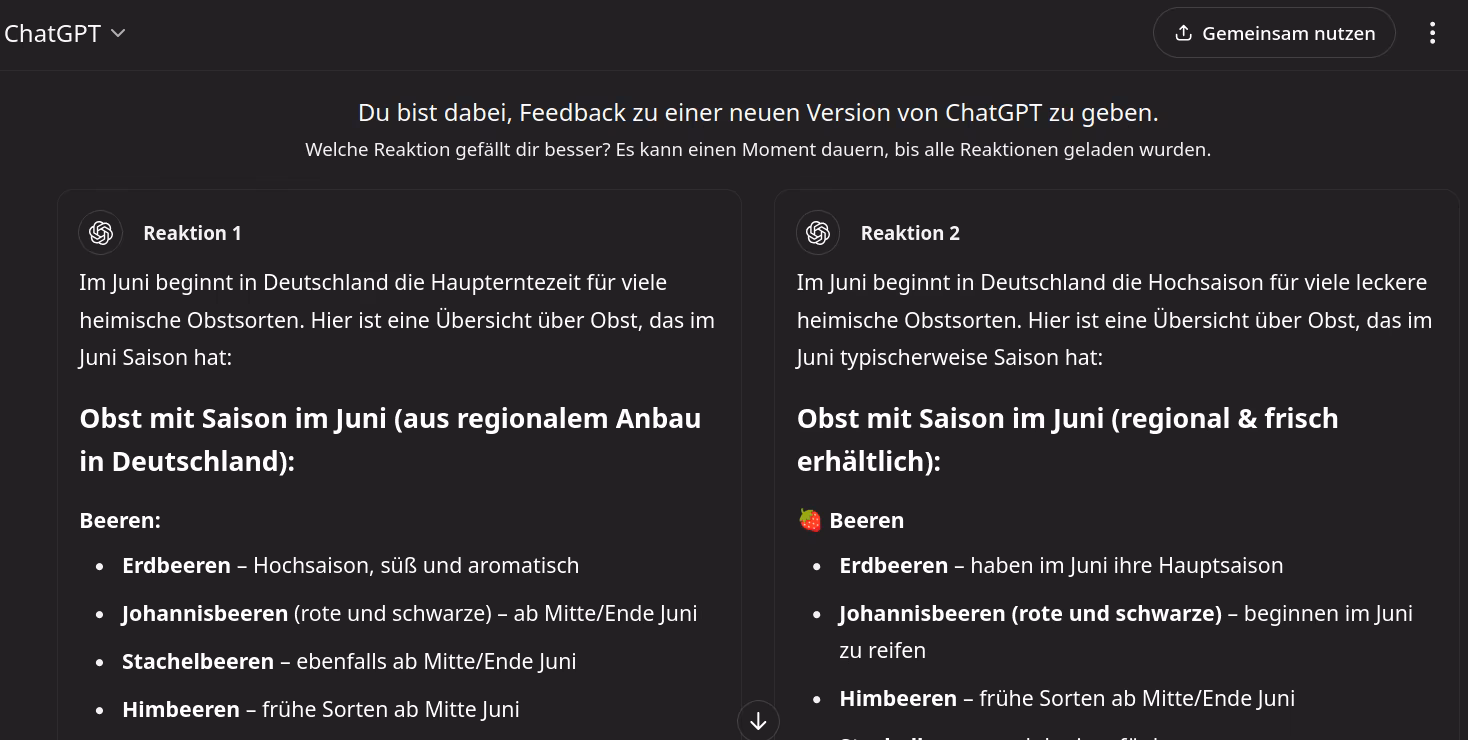1468x740 pixels.
Task: Click the bold Erdbeeren item in Reaktion 1
Action: pos(176,565)
